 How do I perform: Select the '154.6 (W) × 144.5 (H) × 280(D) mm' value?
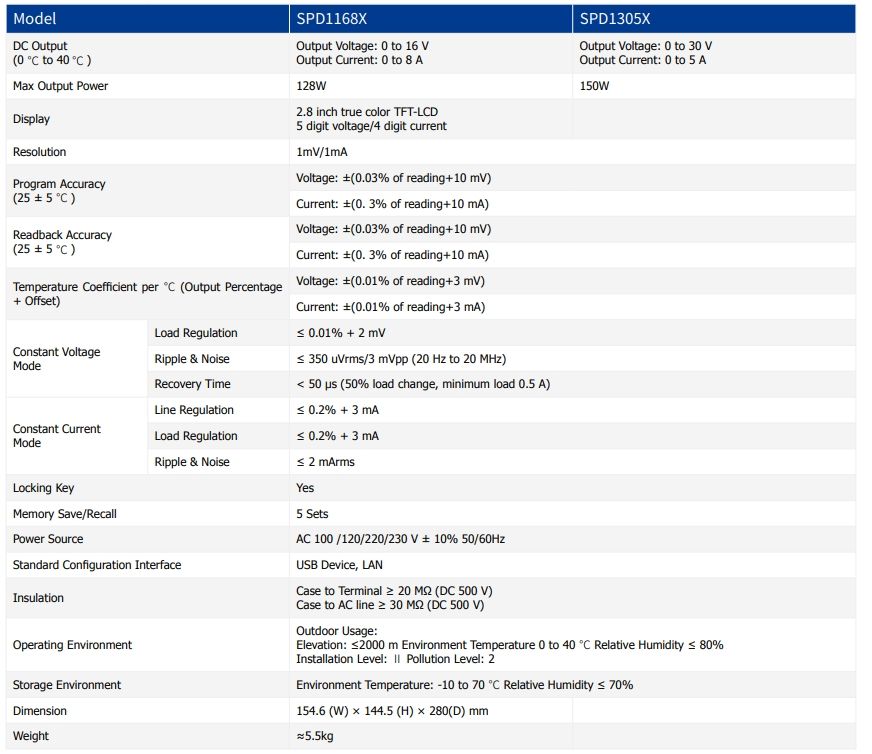392,711
